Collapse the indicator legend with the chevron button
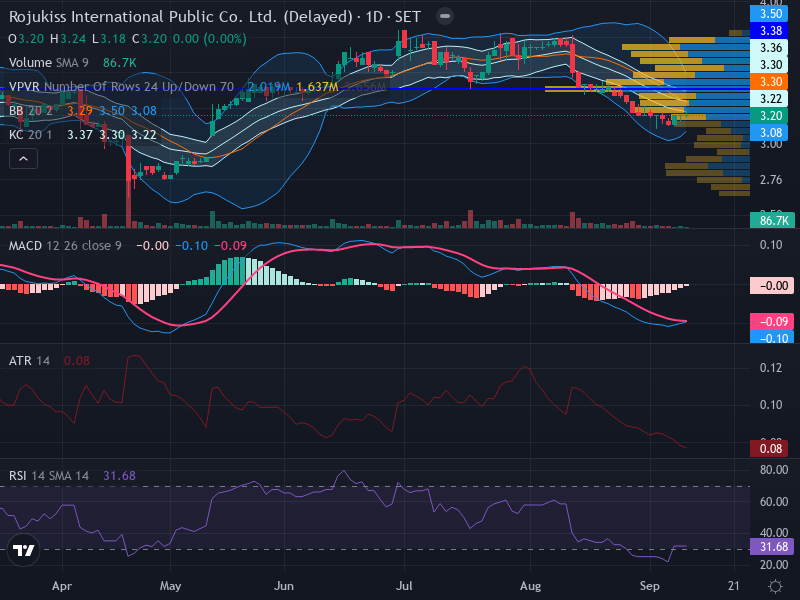This screenshot has height=600, width=800. coord(23,159)
